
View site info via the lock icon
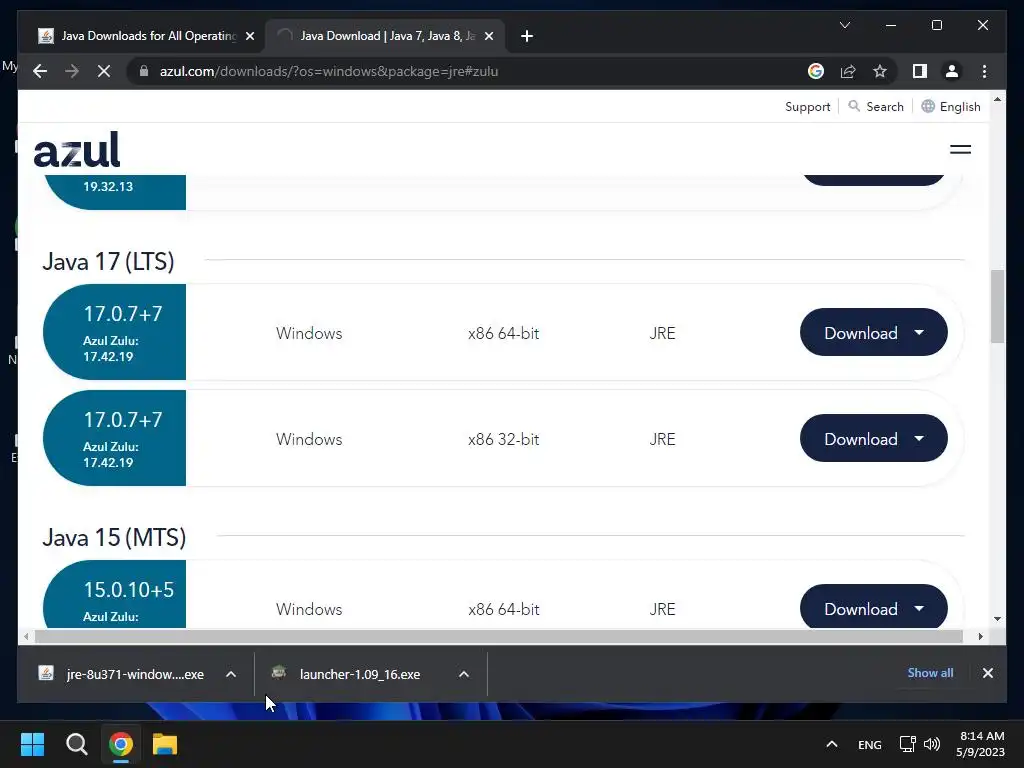pyautogui.click(x=144, y=71)
